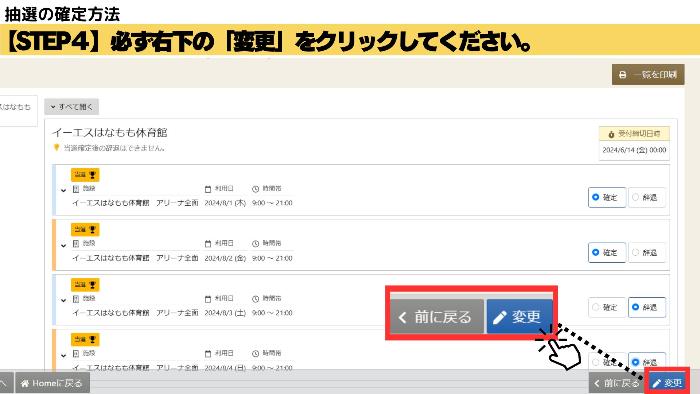Expand the 2024/8/4 (日) reservation row chevron

pyautogui.click(x=63, y=355)
